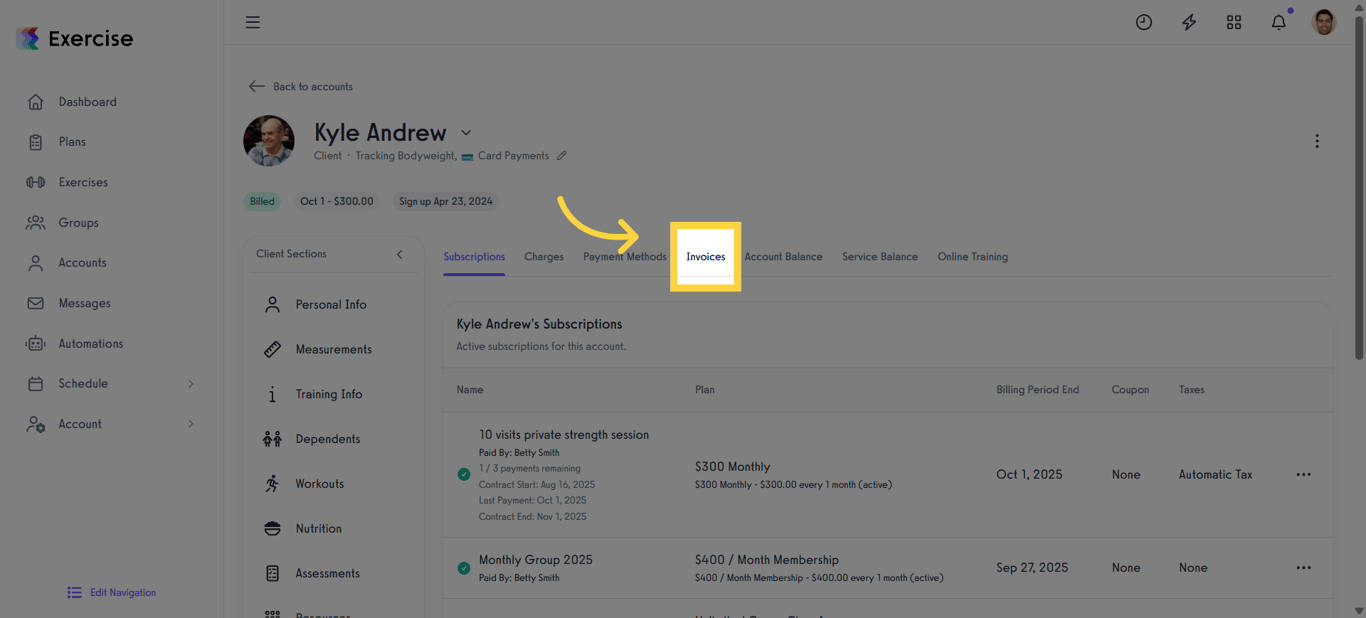Click the Account settings person-gear icon
Image resolution: width=1366 pixels, height=618 pixels.
point(36,424)
